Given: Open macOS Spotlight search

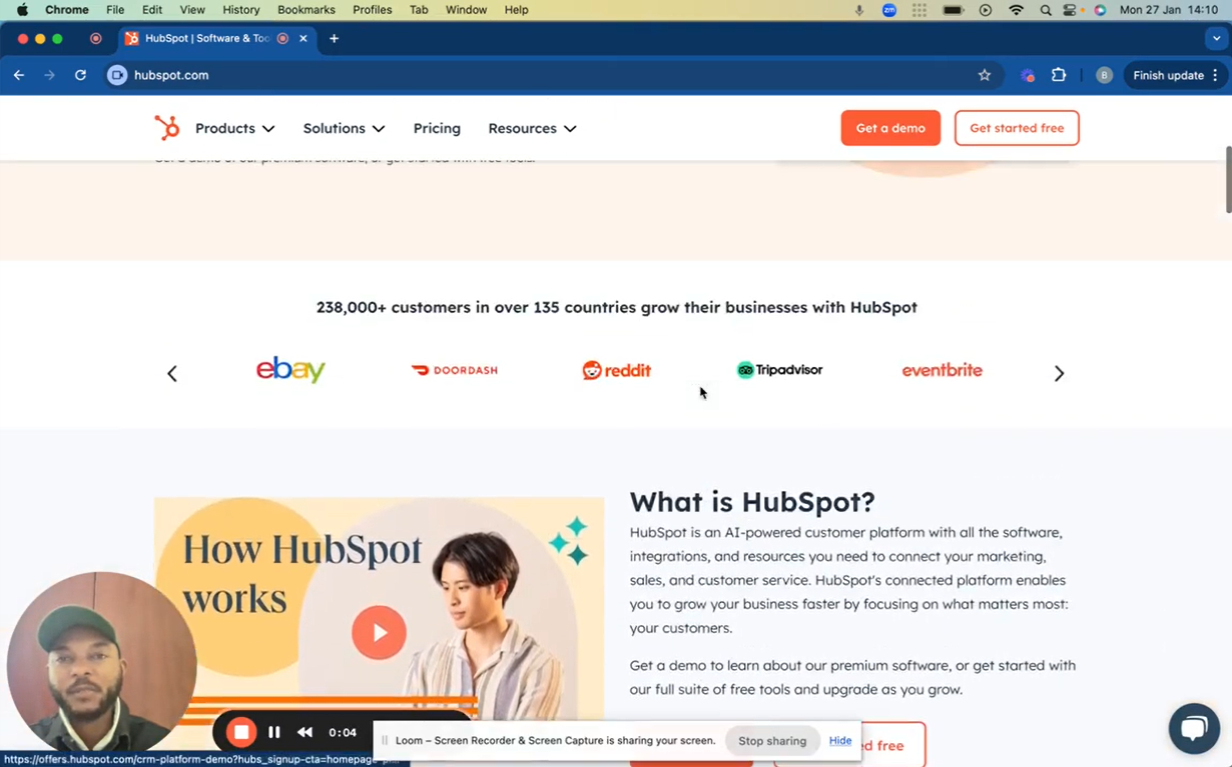Looking at the screenshot, I should pos(1046,10).
